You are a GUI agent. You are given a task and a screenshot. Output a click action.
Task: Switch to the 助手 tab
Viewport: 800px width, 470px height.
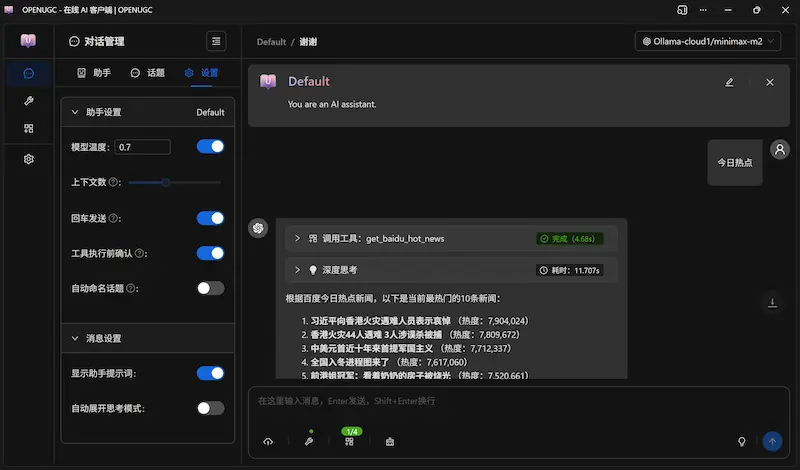94,73
